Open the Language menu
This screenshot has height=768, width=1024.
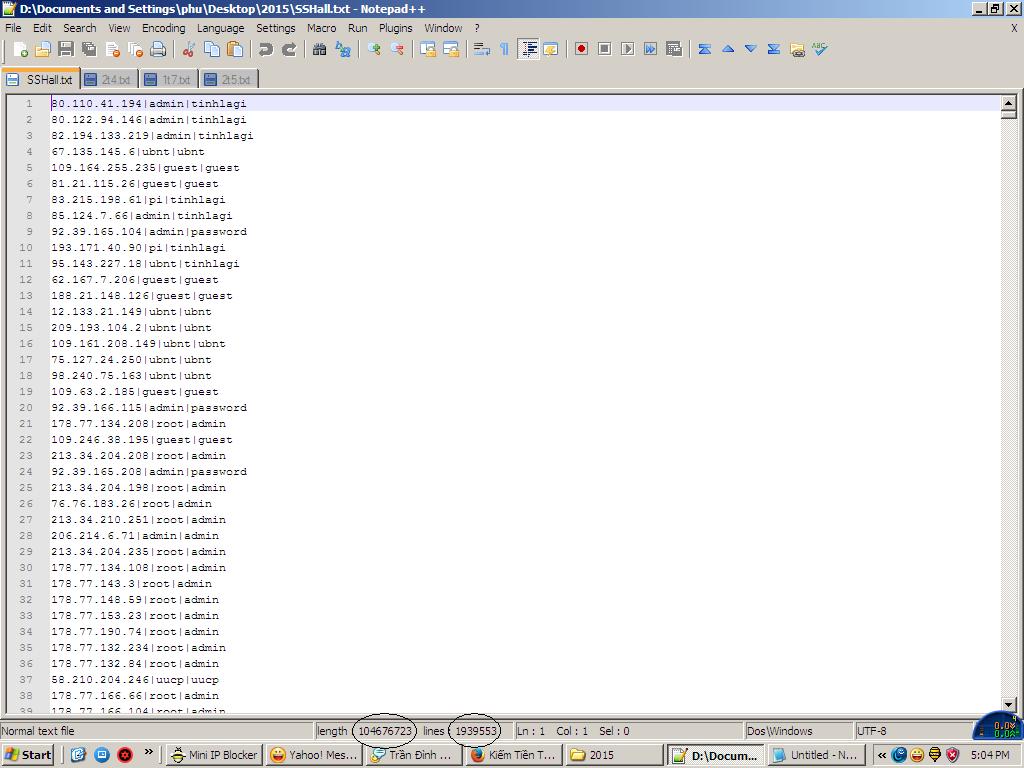pos(221,28)
